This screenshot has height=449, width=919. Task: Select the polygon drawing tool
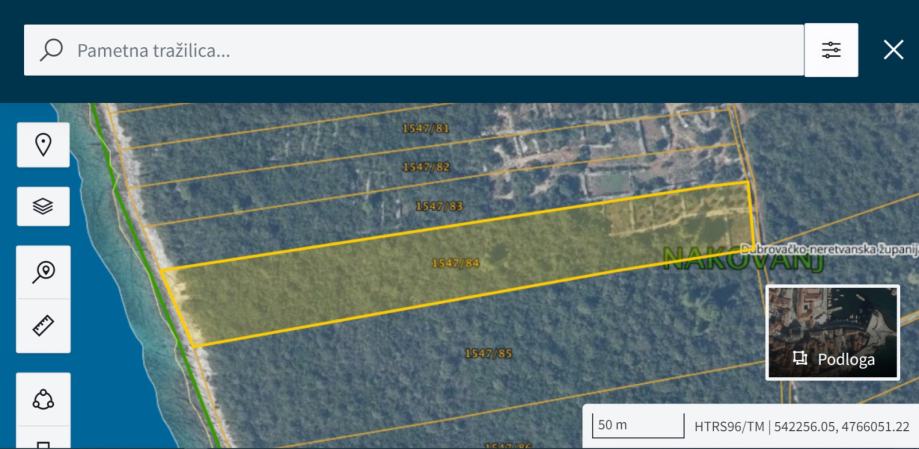[x=43, y=399]
